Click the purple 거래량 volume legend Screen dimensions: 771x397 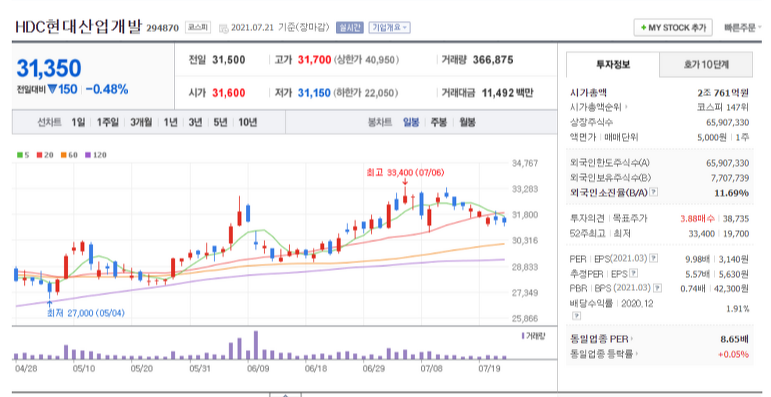(x=533, y=336)
